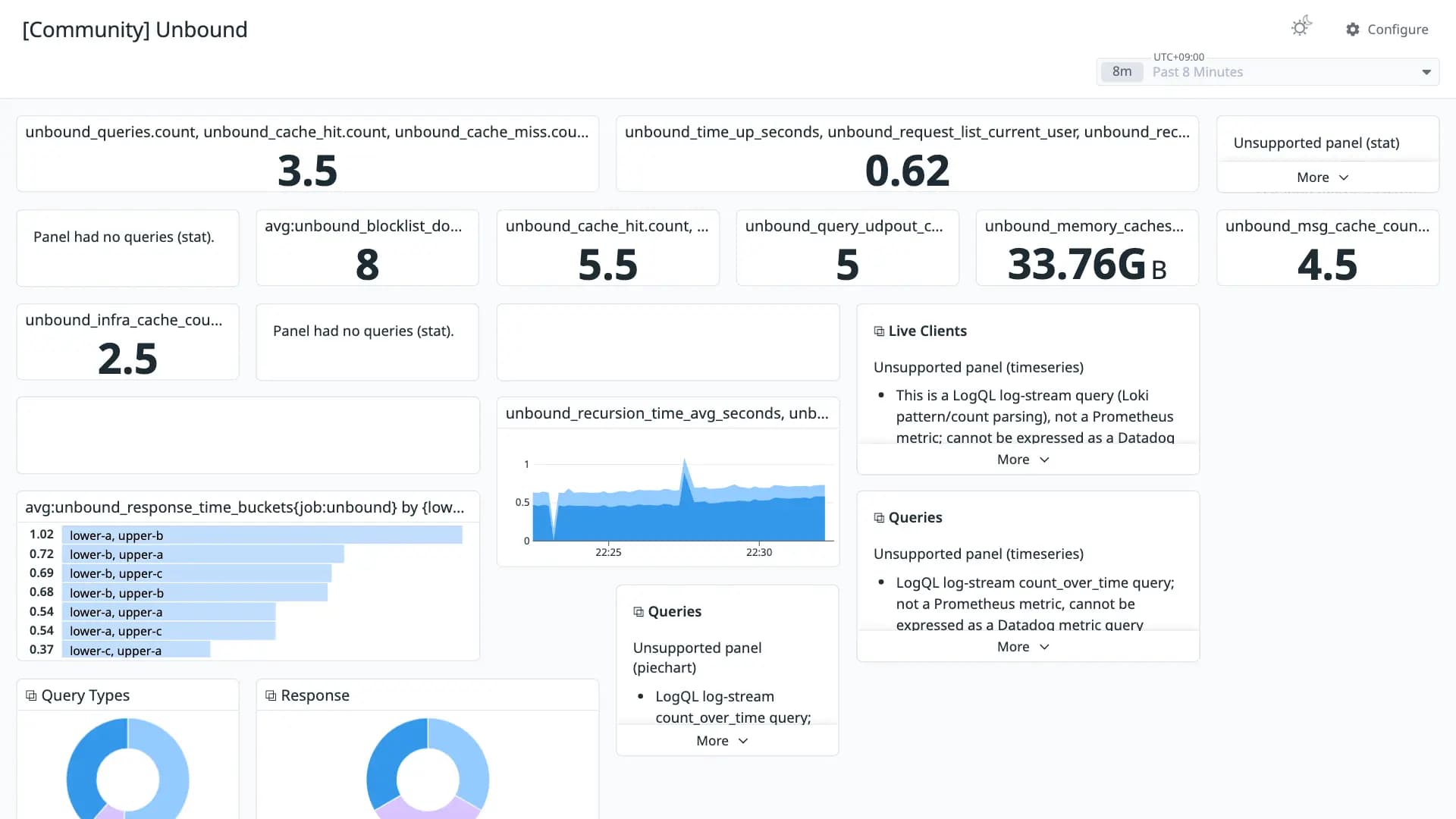Open the Configure settings label
The height and width of the screenshot is (819, 1456).
[1398, 30]
